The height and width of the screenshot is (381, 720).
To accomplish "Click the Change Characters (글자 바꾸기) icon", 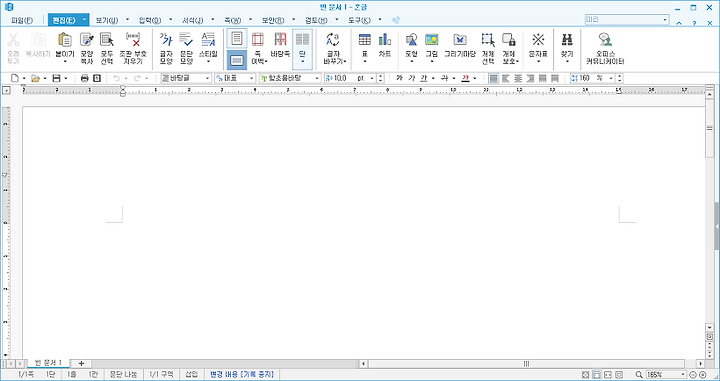I will tap(332, 40).
